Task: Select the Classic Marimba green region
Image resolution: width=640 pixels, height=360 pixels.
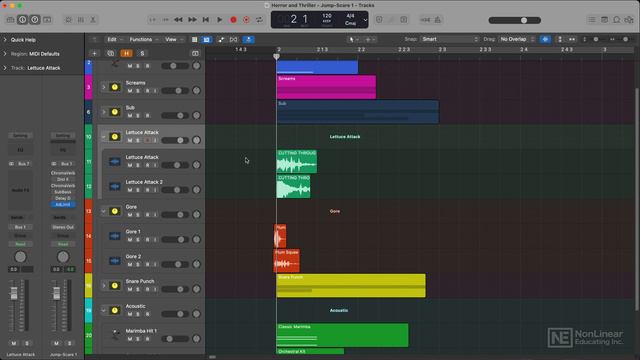Action: tap(342, 335)
